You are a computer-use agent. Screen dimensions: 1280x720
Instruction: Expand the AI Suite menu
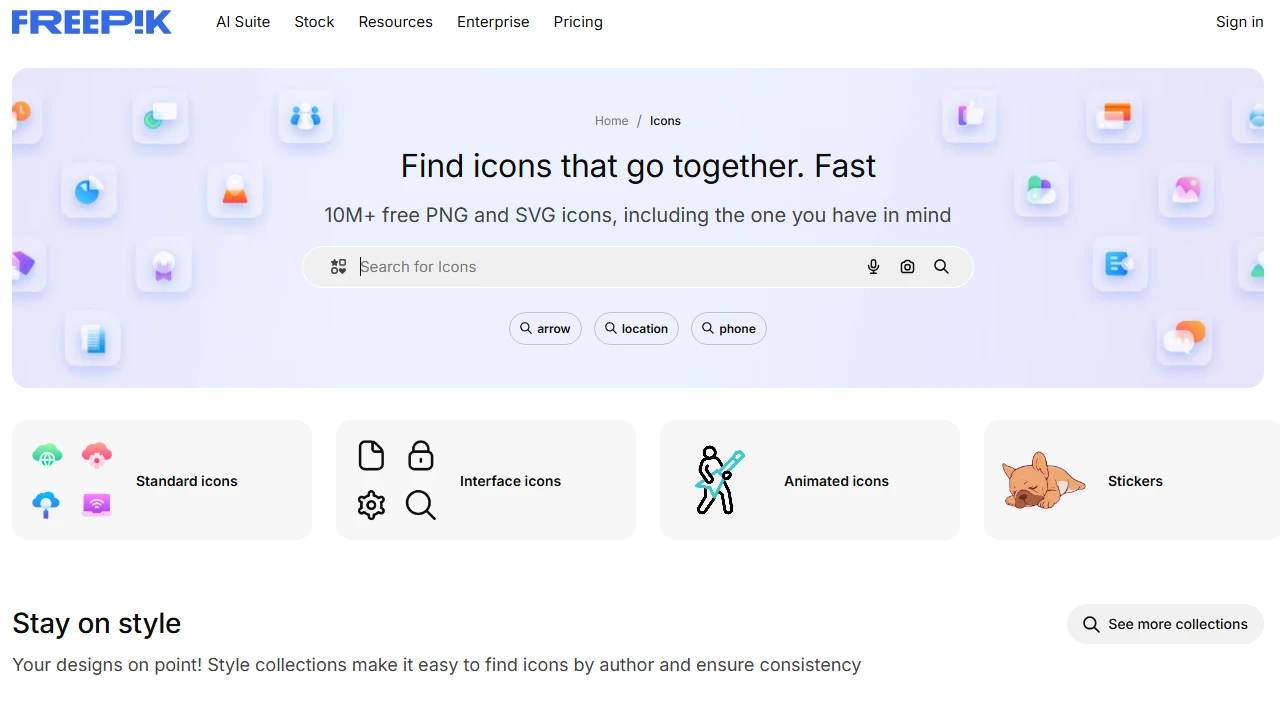[x=243, y=21]
